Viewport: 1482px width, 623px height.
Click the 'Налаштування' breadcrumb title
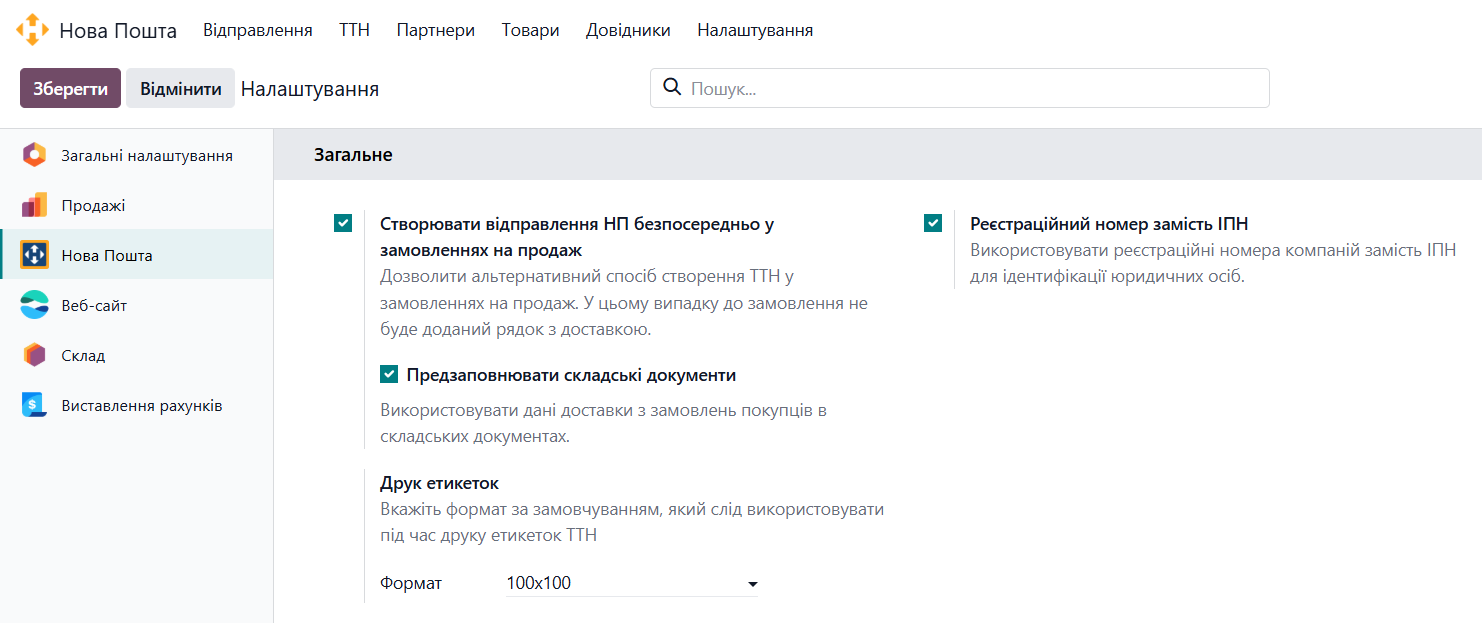tap(310, 89)
